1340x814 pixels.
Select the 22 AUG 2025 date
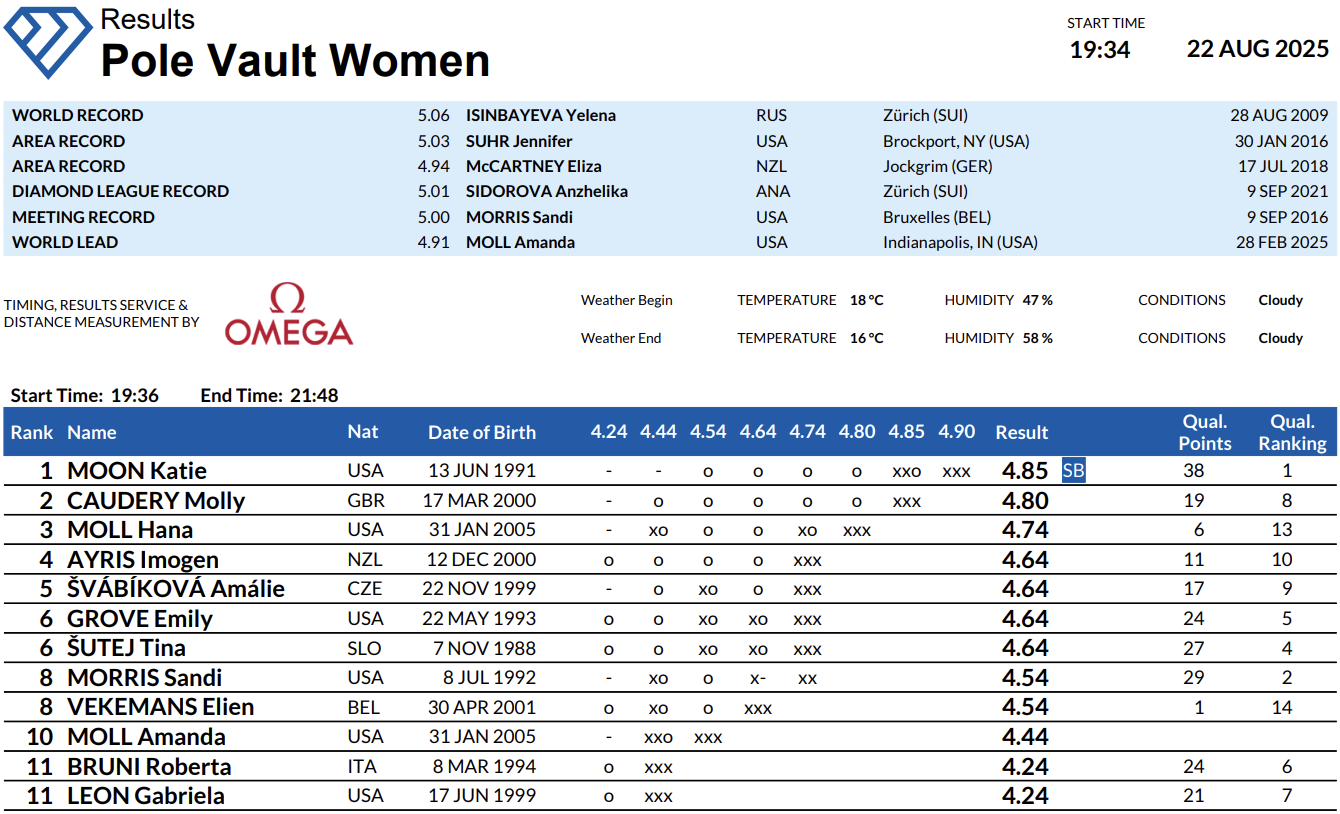pyautogui.click(x=1257, y=49)
